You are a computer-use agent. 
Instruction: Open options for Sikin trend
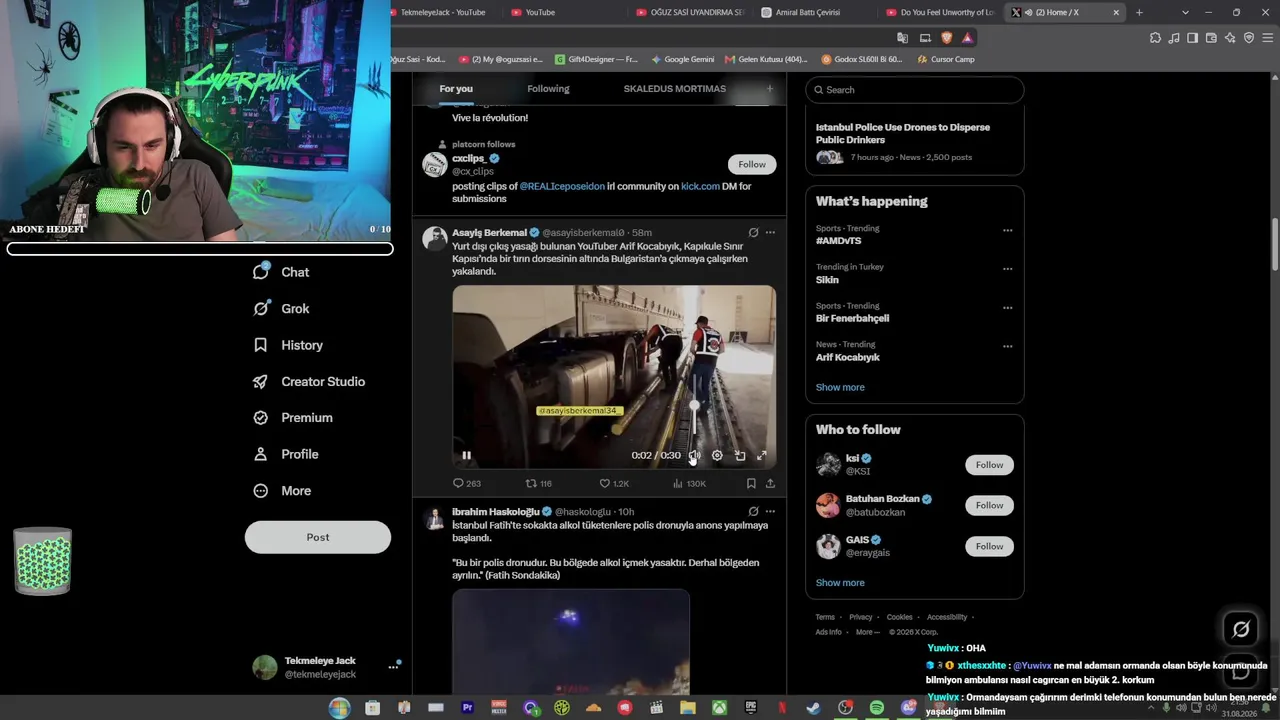coord(1007,269)
